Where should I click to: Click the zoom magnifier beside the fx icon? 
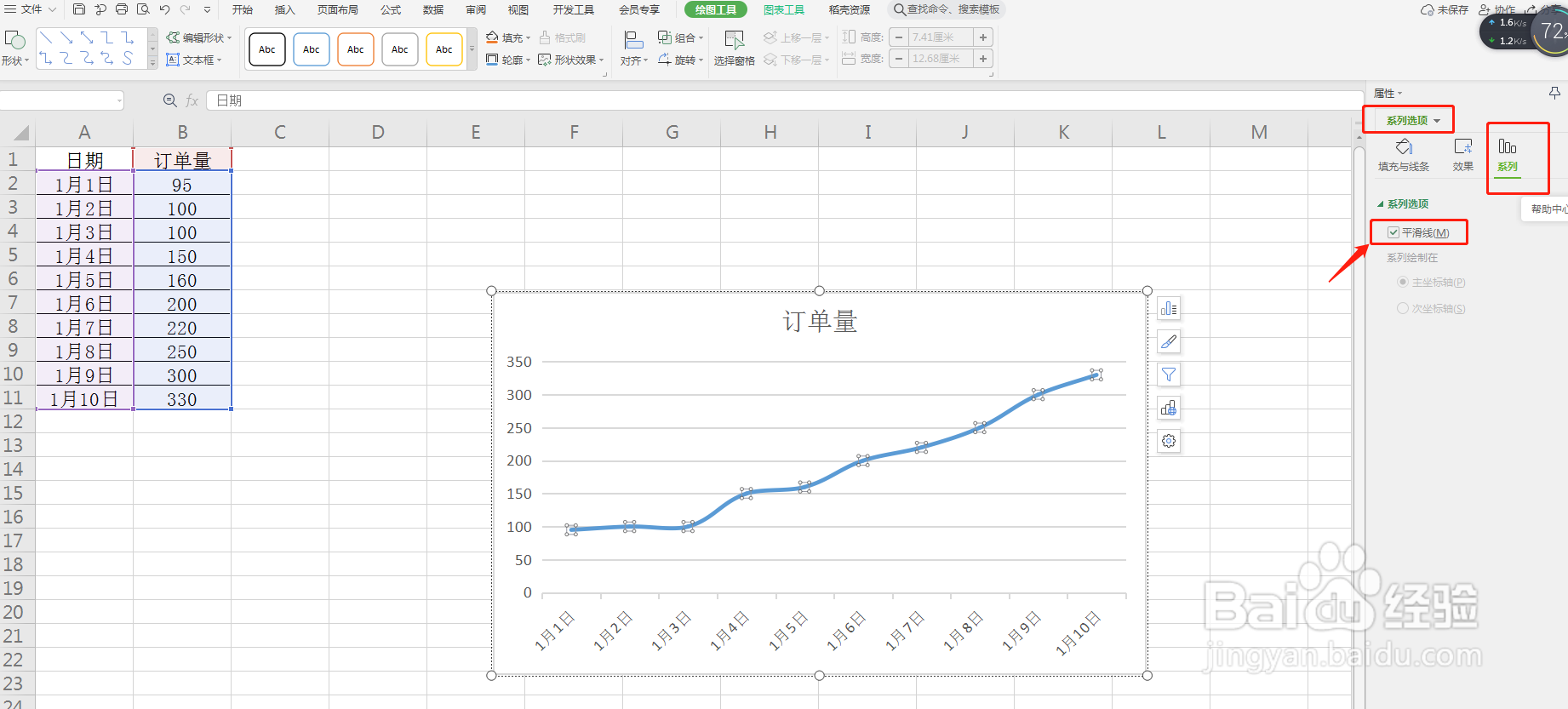point(169,100)
